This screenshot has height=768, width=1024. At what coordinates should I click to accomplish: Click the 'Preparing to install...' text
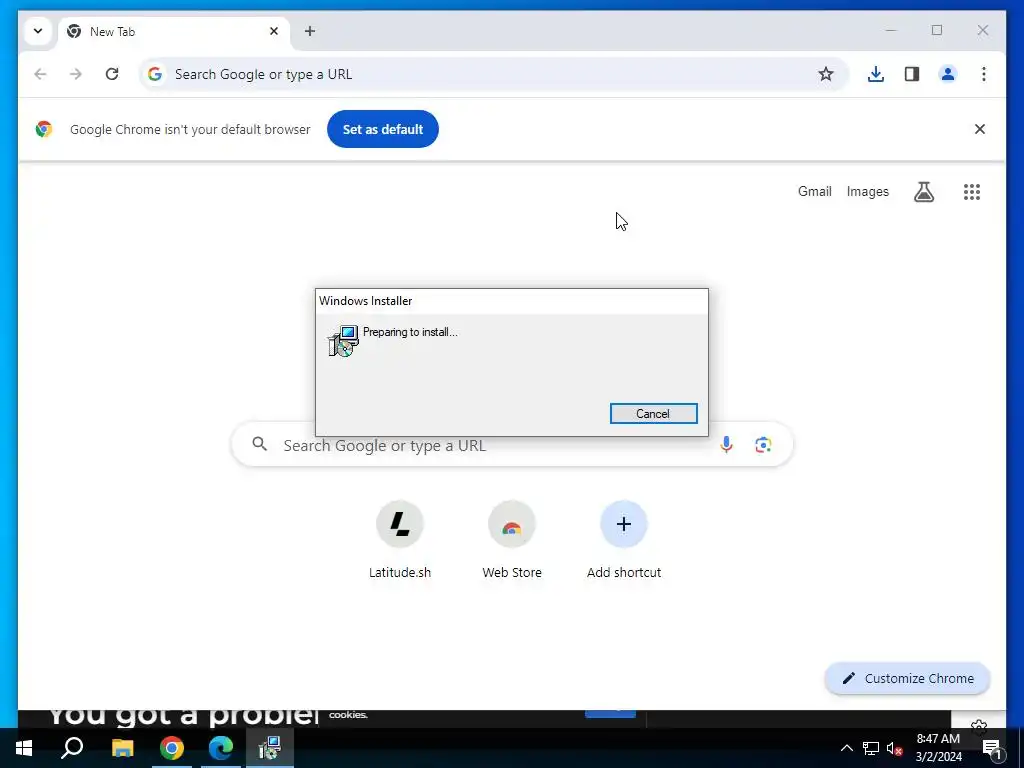[410, 332]
